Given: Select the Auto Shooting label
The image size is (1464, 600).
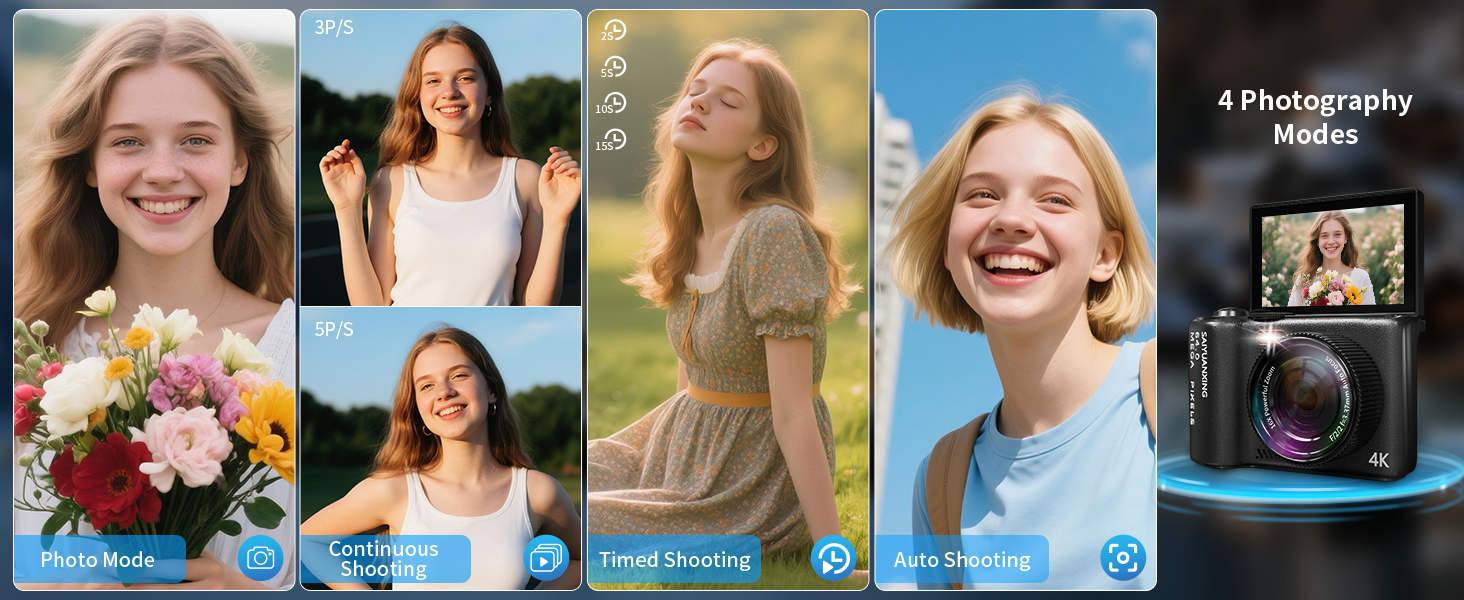Looking at the screenshot, I should point(962,560).
